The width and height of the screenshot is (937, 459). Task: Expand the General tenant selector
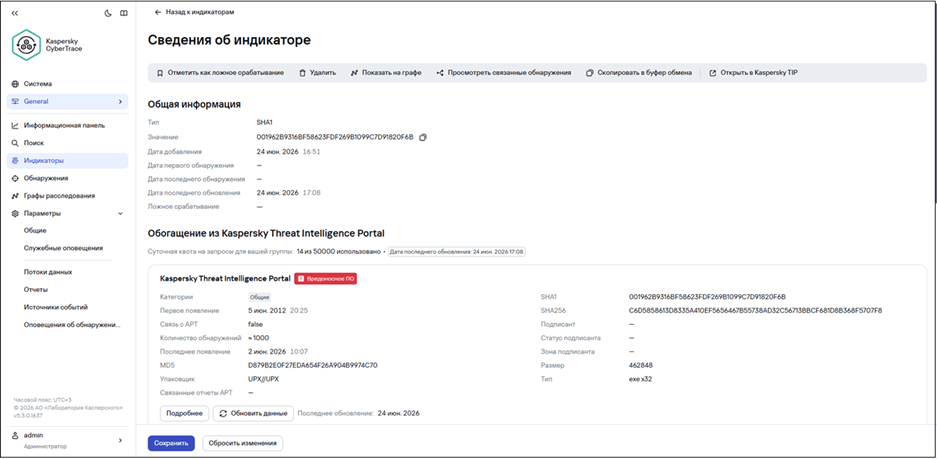pyautogui.click(x=67, y=102)
